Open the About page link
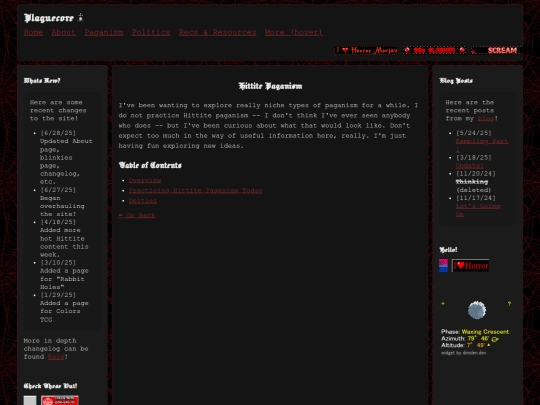The height and width of the screenshot is (405, 540). pos(63,32)
